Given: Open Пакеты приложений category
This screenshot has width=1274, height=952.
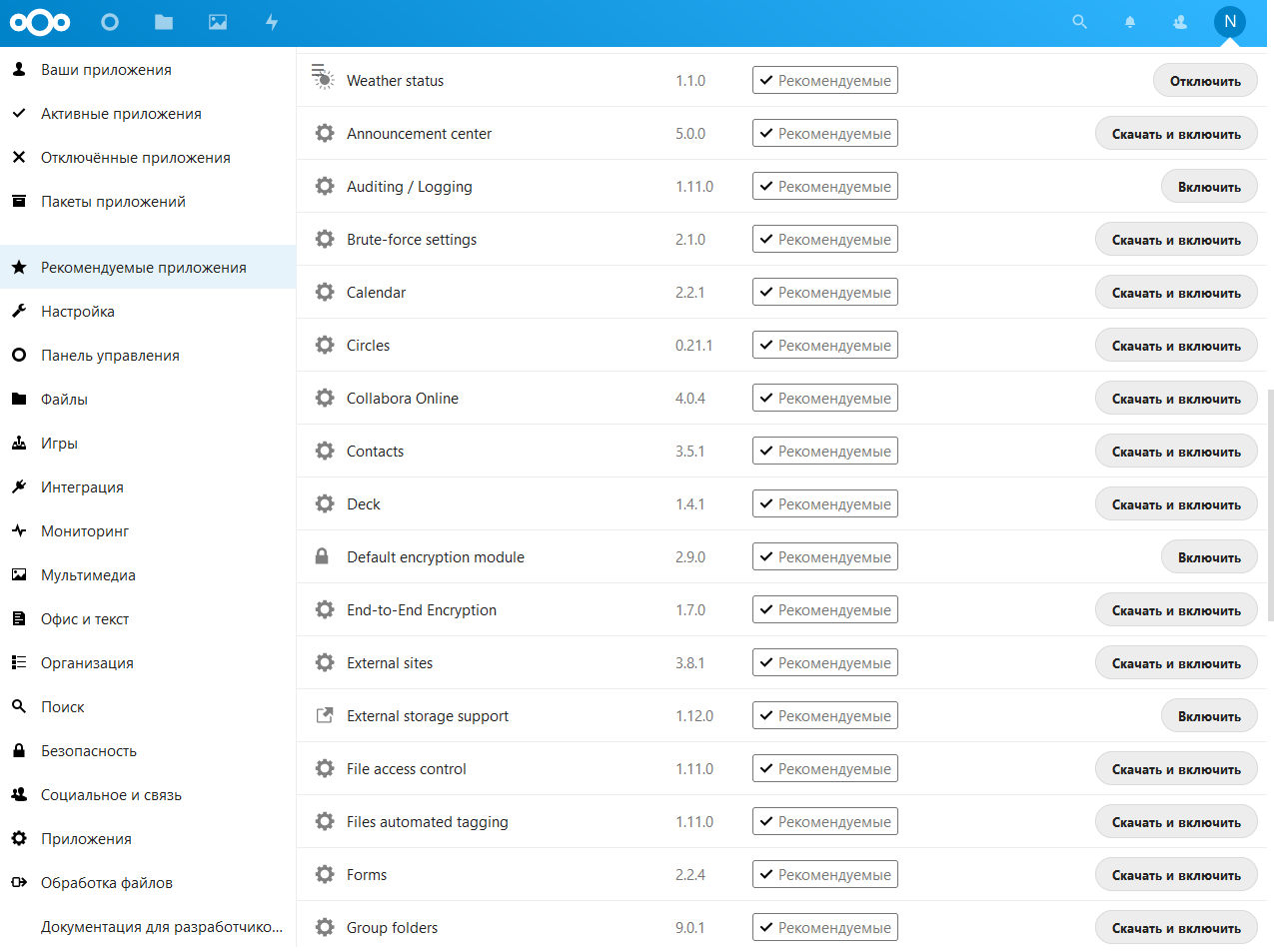Looking at the screenshot, I should click(x=148, y=202).
